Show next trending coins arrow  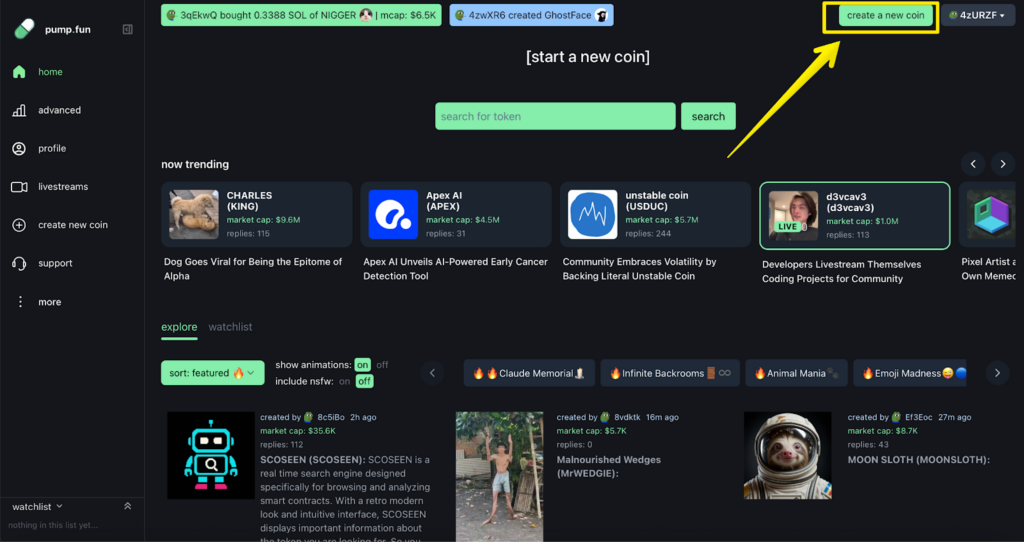(x=1002, y=164)
